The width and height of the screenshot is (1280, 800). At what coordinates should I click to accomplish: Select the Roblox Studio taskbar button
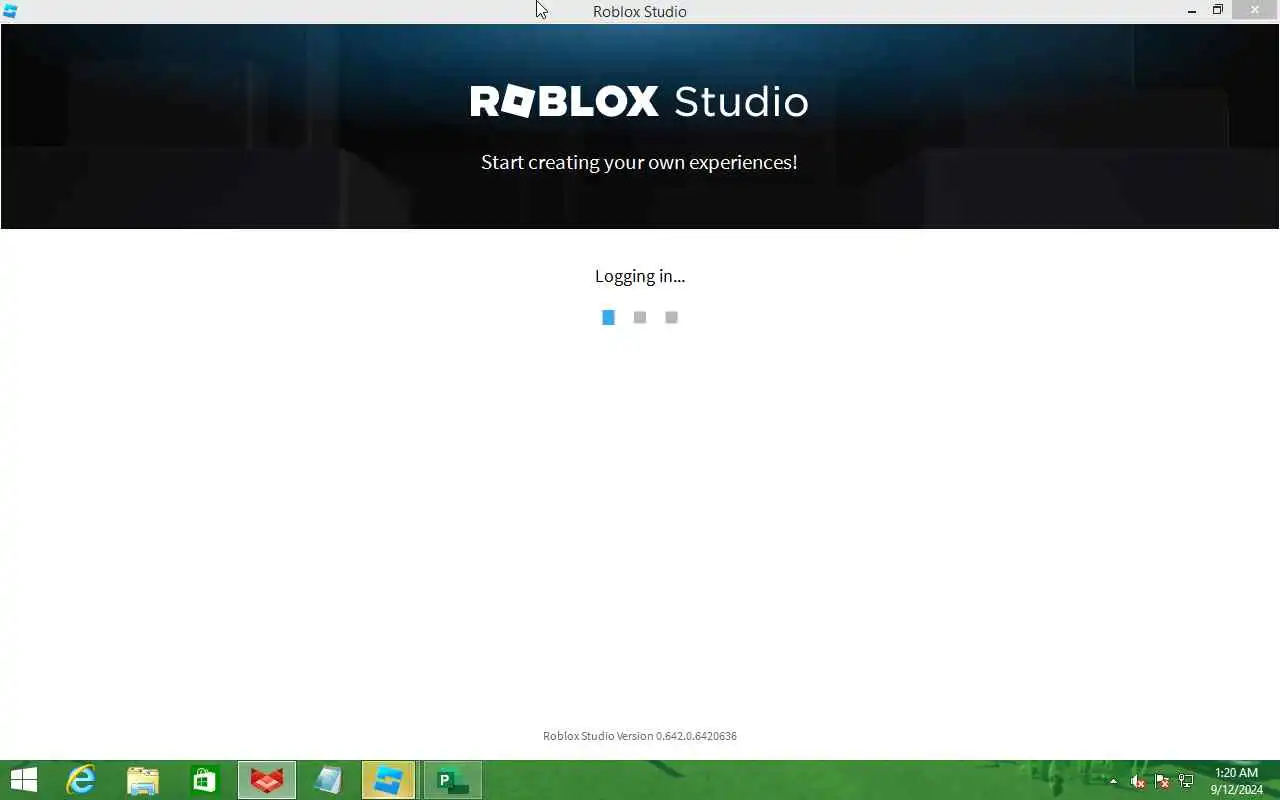(x=388, y=780)
